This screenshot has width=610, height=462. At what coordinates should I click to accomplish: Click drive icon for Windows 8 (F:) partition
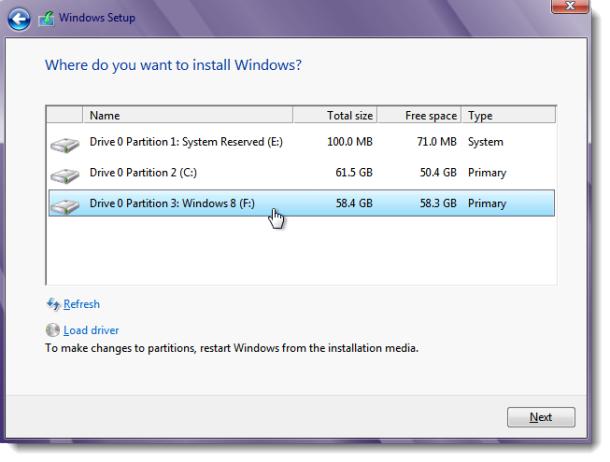65,206
